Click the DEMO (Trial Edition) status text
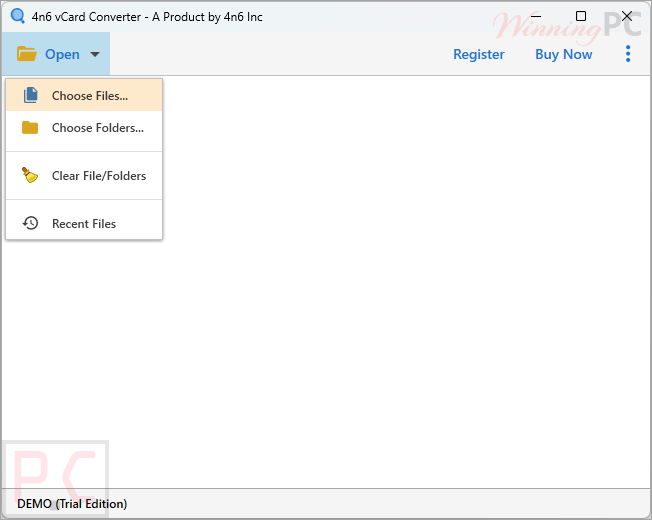 click(x=72, y=504)
